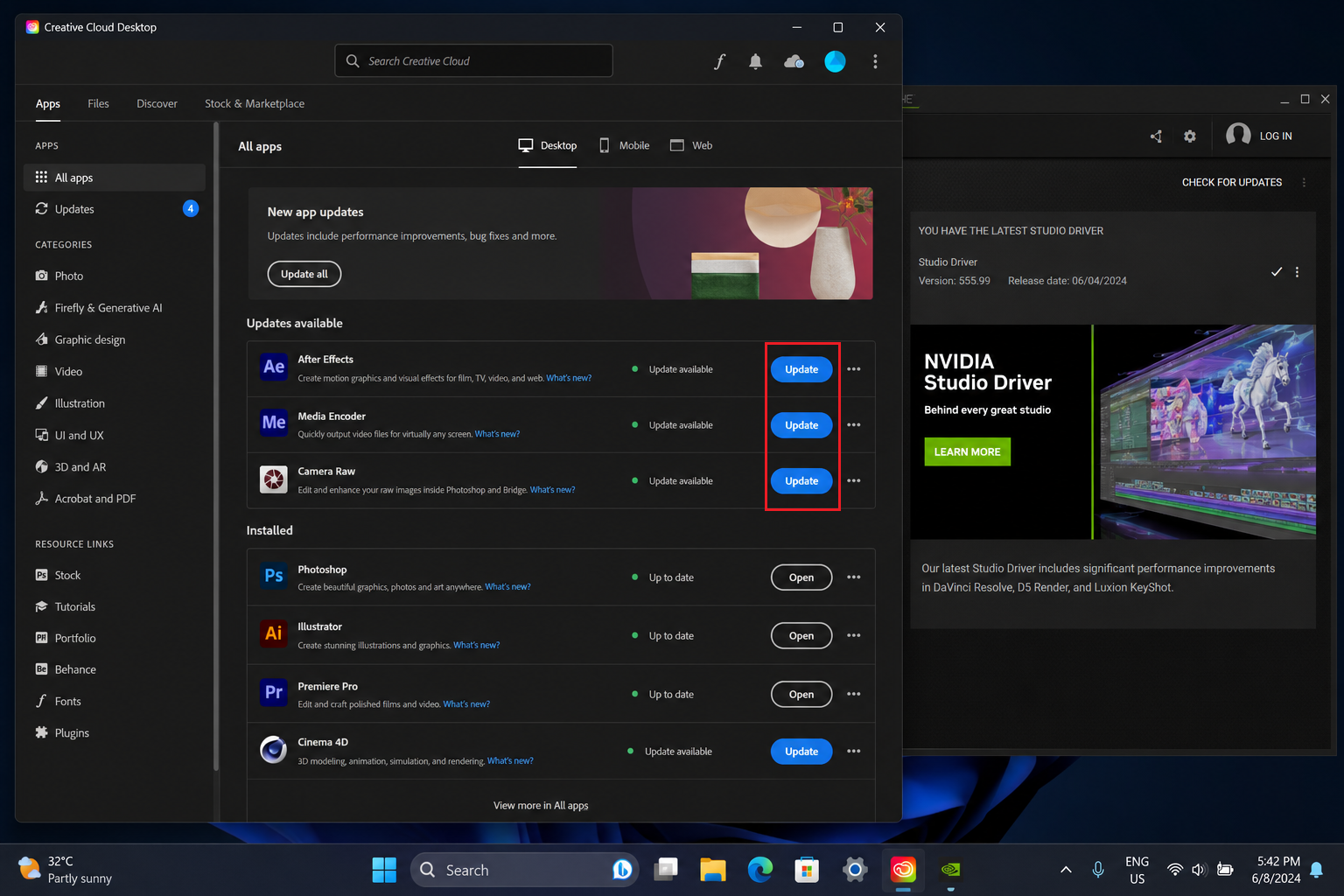This screenshot has width=1344, height=896.
Task: Open Microsoft Edge from the taskbar
Action: pyautogui.click(x=760, y=869)
